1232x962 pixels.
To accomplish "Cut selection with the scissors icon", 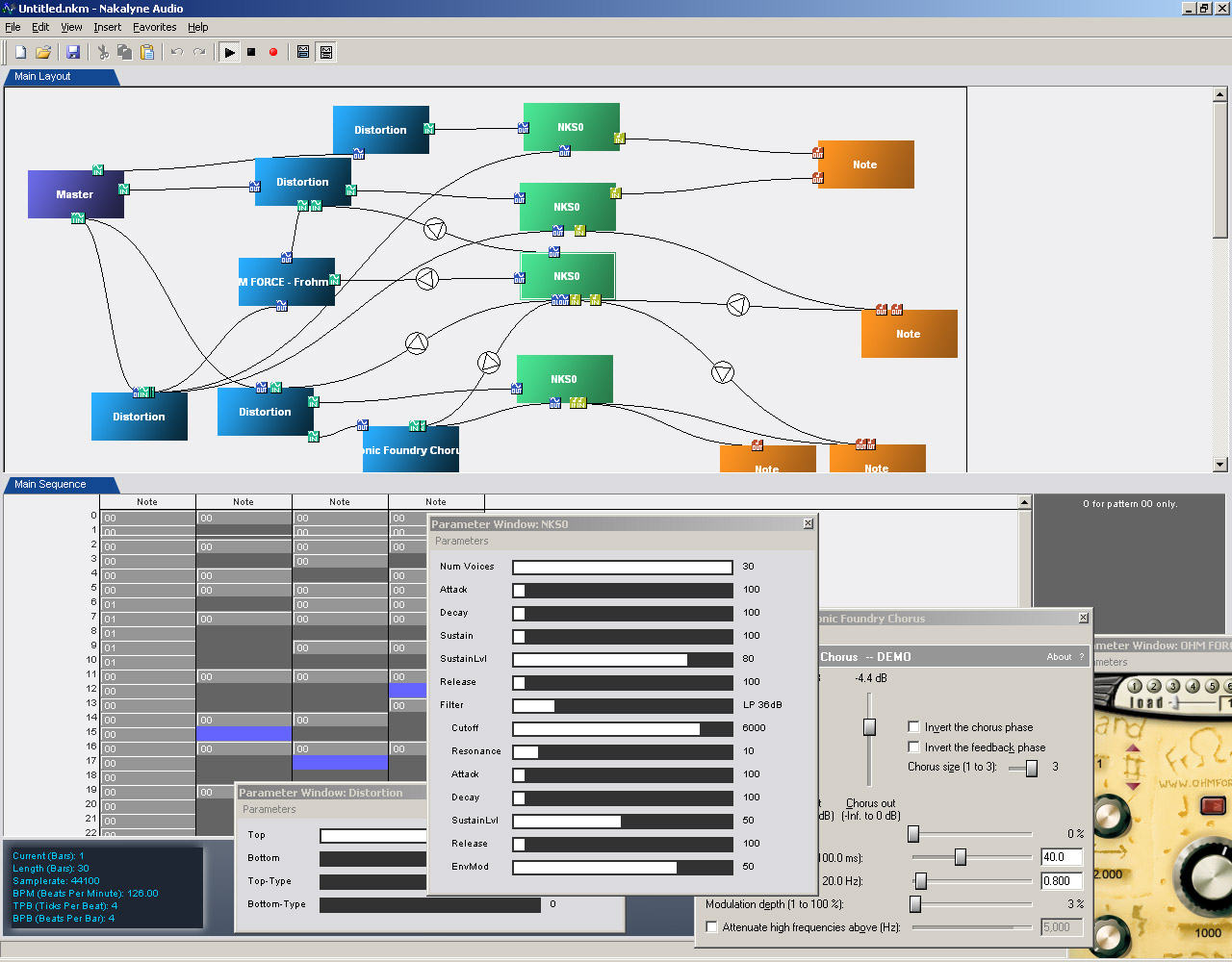I will 102,52.
